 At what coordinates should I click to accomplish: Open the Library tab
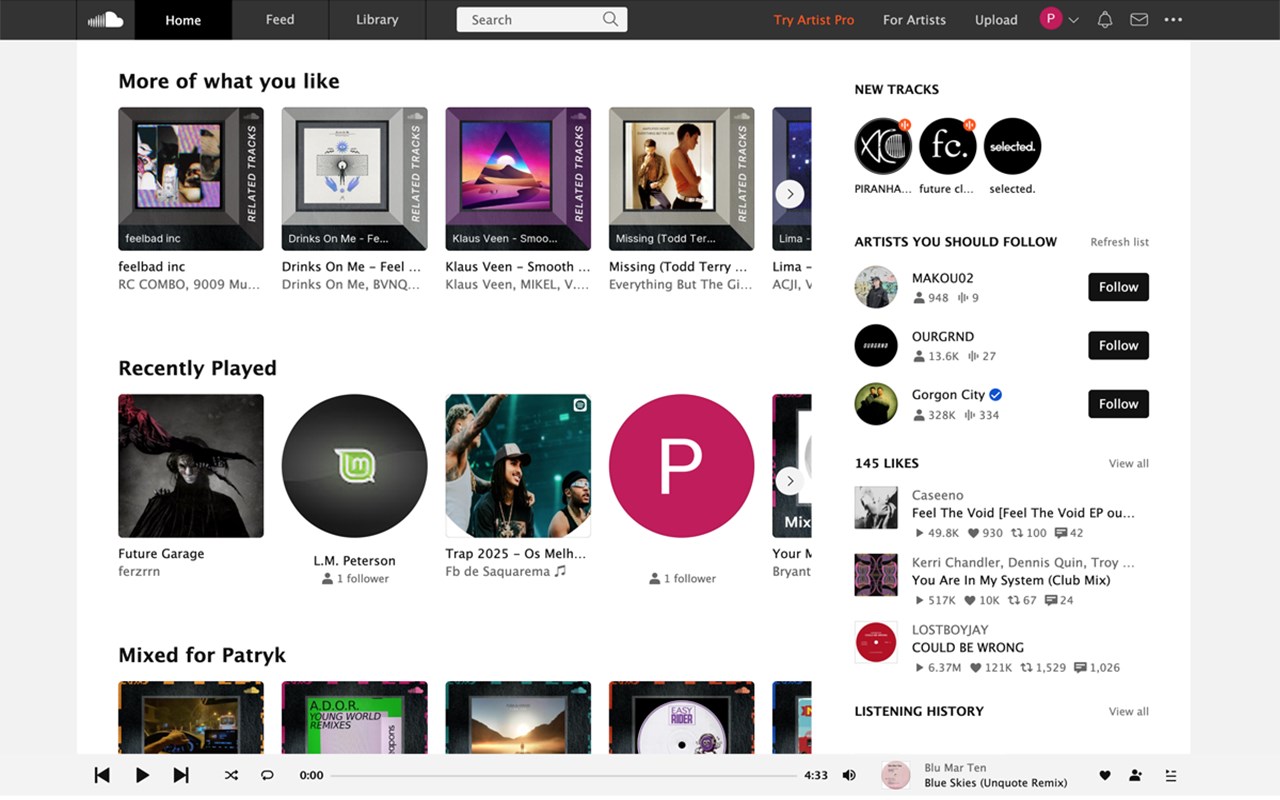pyautogui.click(x=377, y=20)
